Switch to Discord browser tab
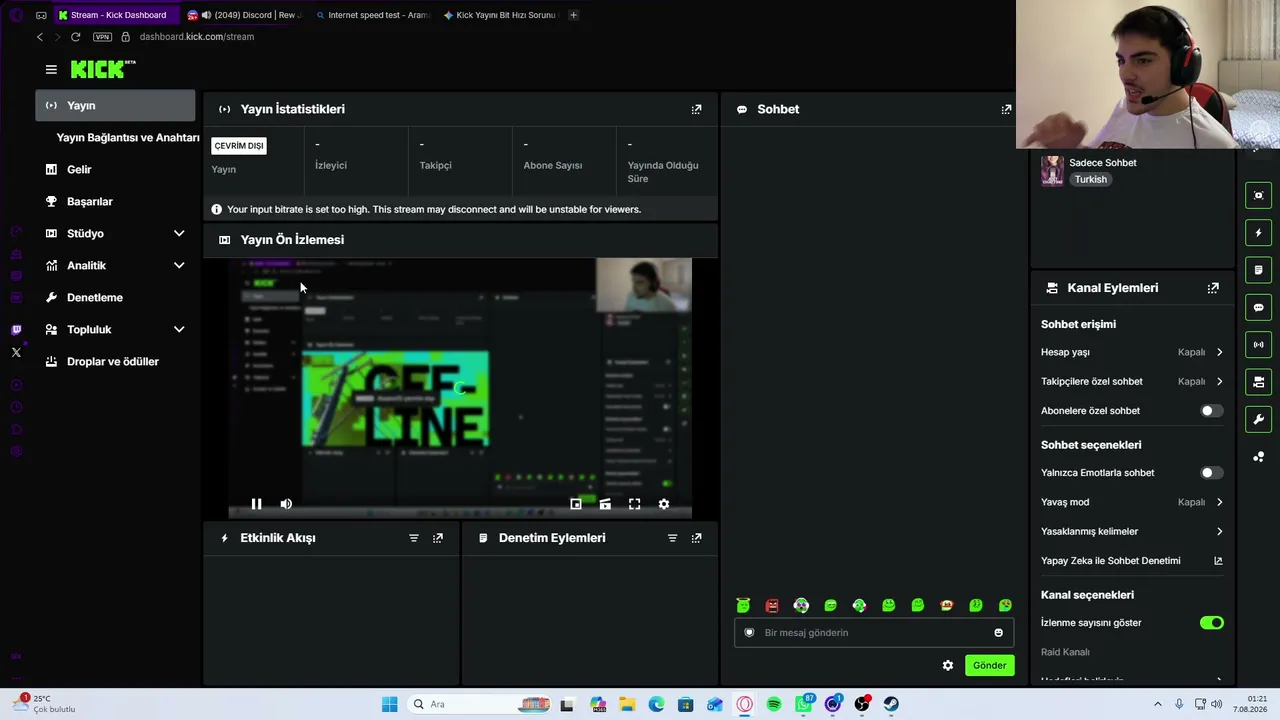Image resolution: width=1280 pixels, height=720 pixels. [x=244, y=15]
